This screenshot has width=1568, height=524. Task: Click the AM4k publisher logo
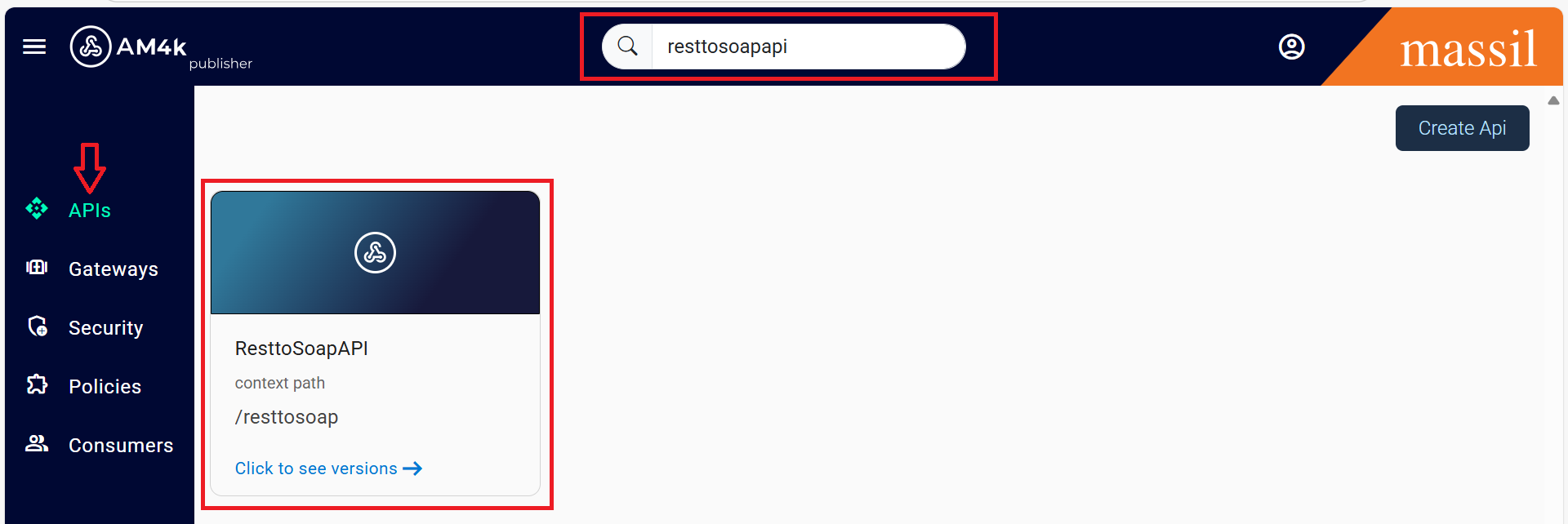[161, 48]
